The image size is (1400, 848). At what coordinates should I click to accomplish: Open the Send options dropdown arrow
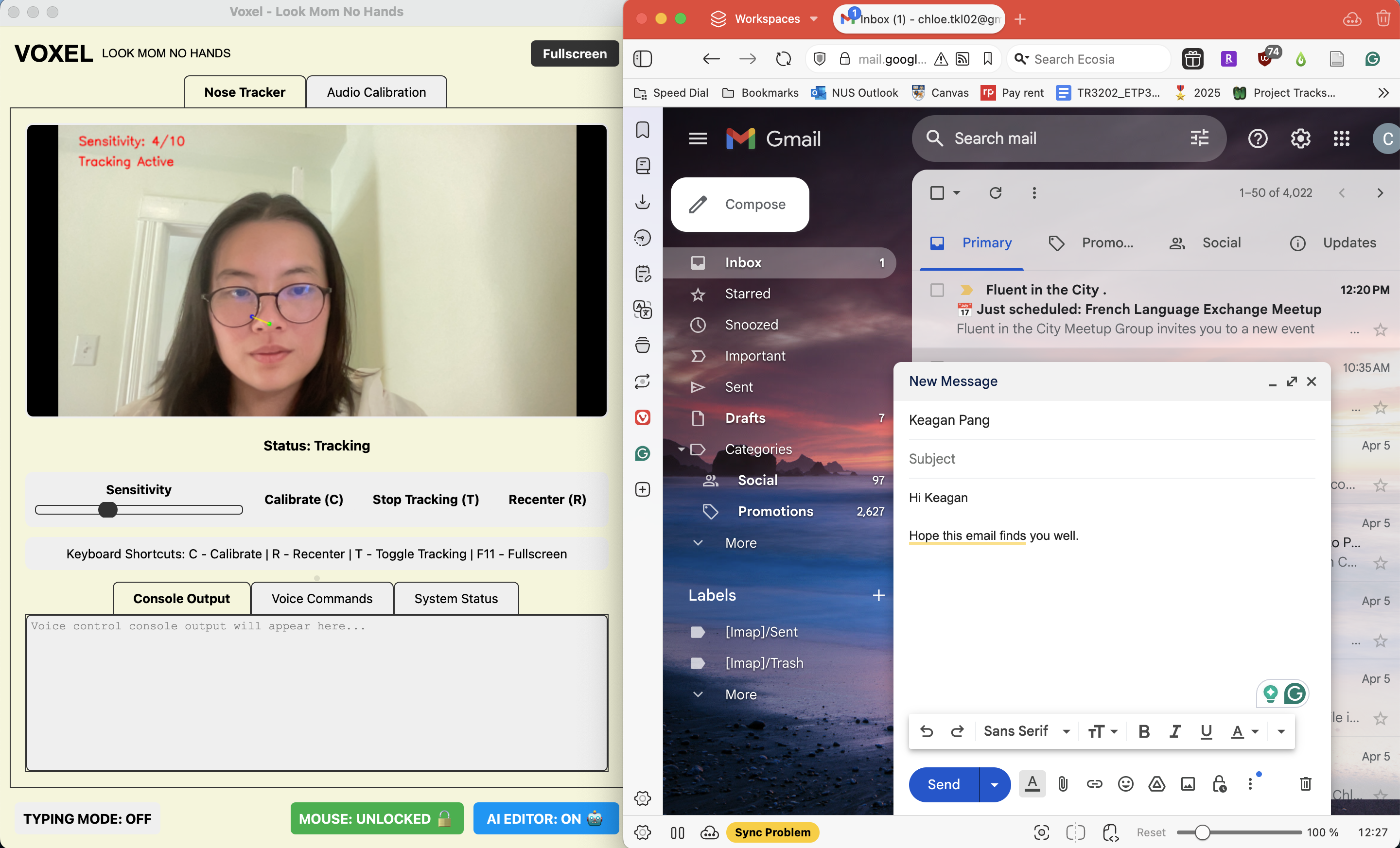[994, 784]
